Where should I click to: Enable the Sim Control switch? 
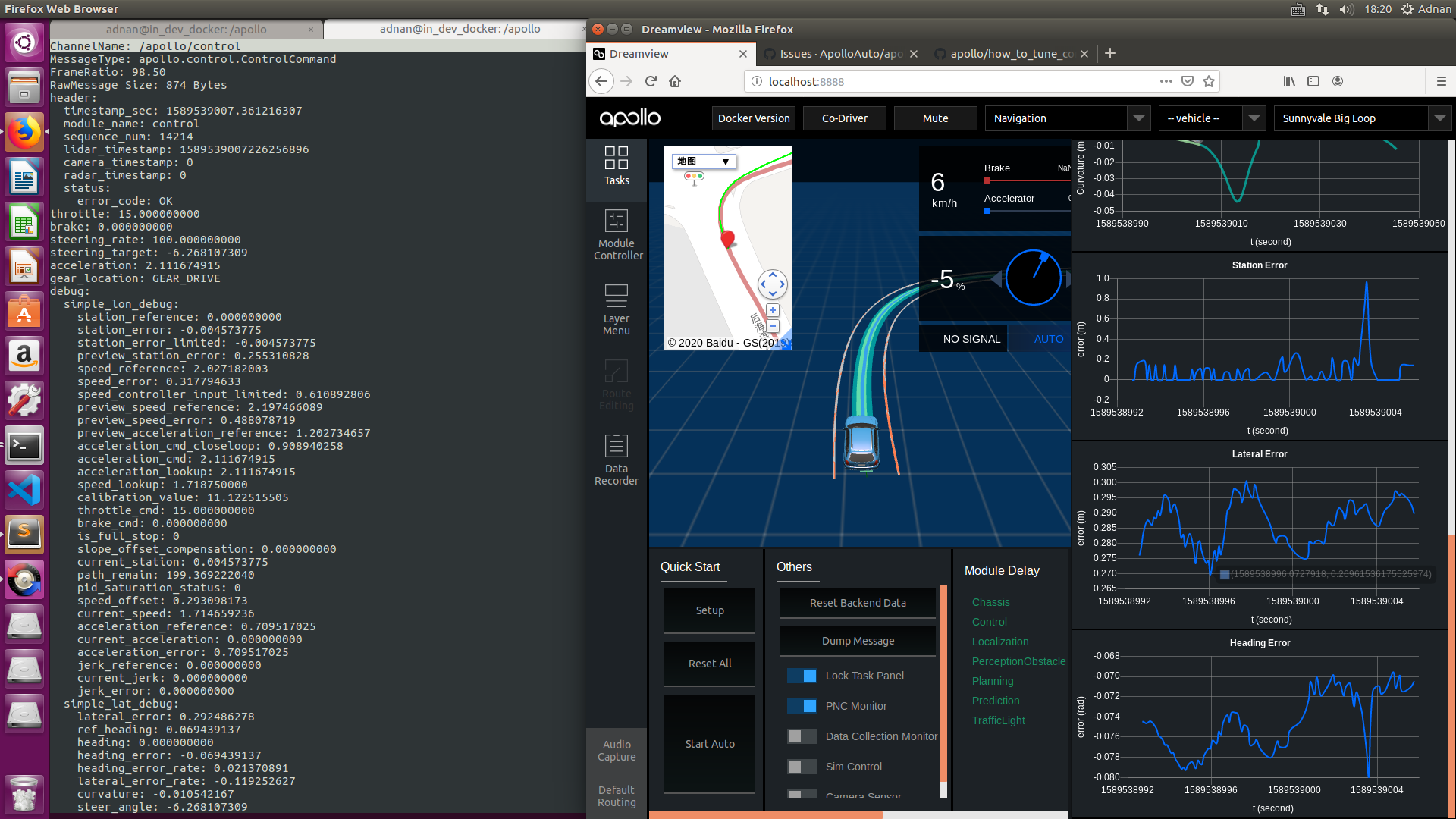click(x=802, y=767)
